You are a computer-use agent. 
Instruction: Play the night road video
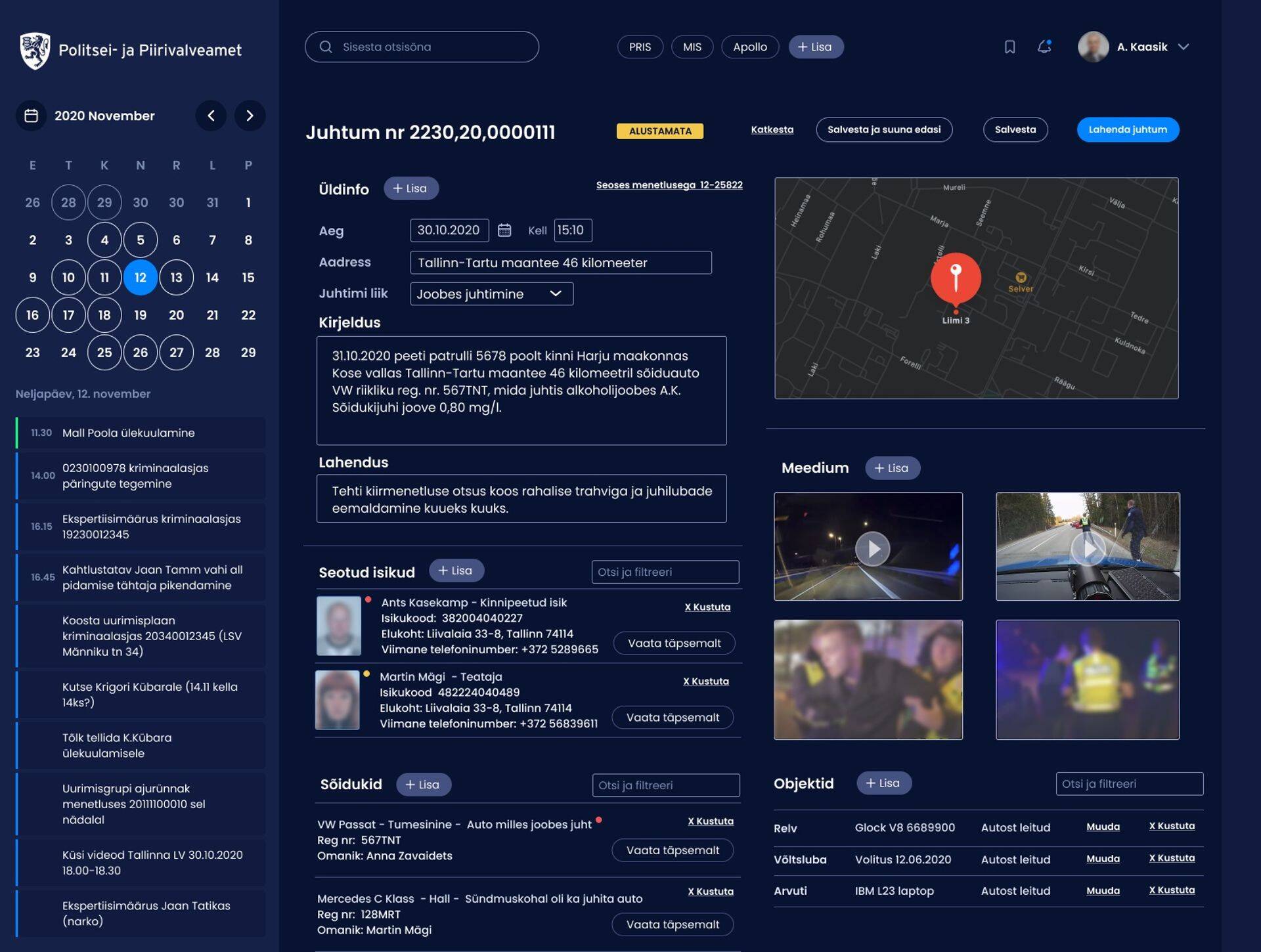[x=872, y=548]
